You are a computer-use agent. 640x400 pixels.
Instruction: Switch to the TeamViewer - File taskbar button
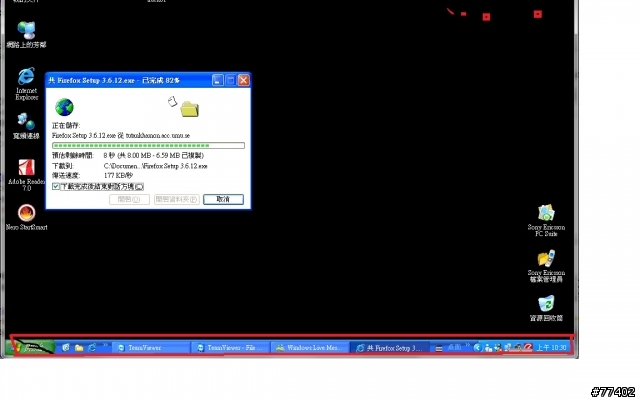231,348
